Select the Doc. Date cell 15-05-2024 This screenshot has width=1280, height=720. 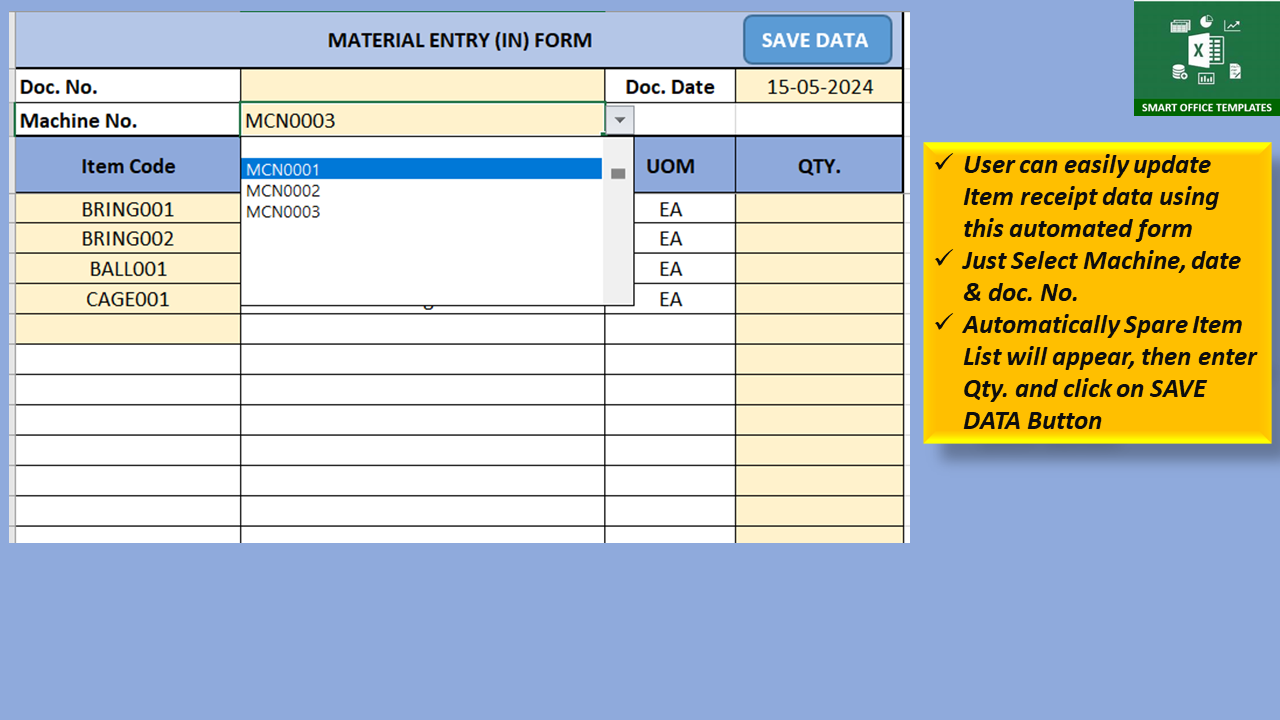819,86
